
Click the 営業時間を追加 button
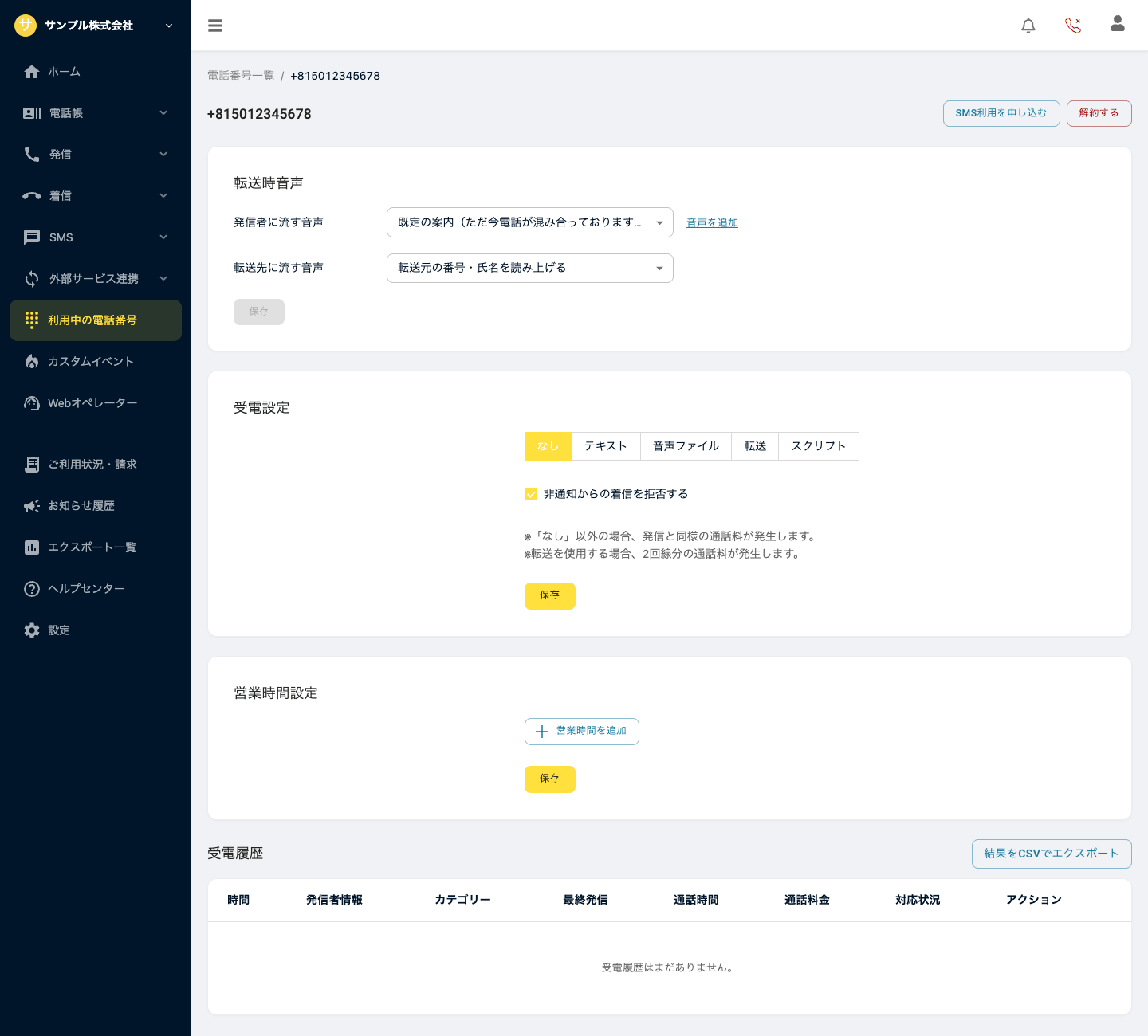582,732
